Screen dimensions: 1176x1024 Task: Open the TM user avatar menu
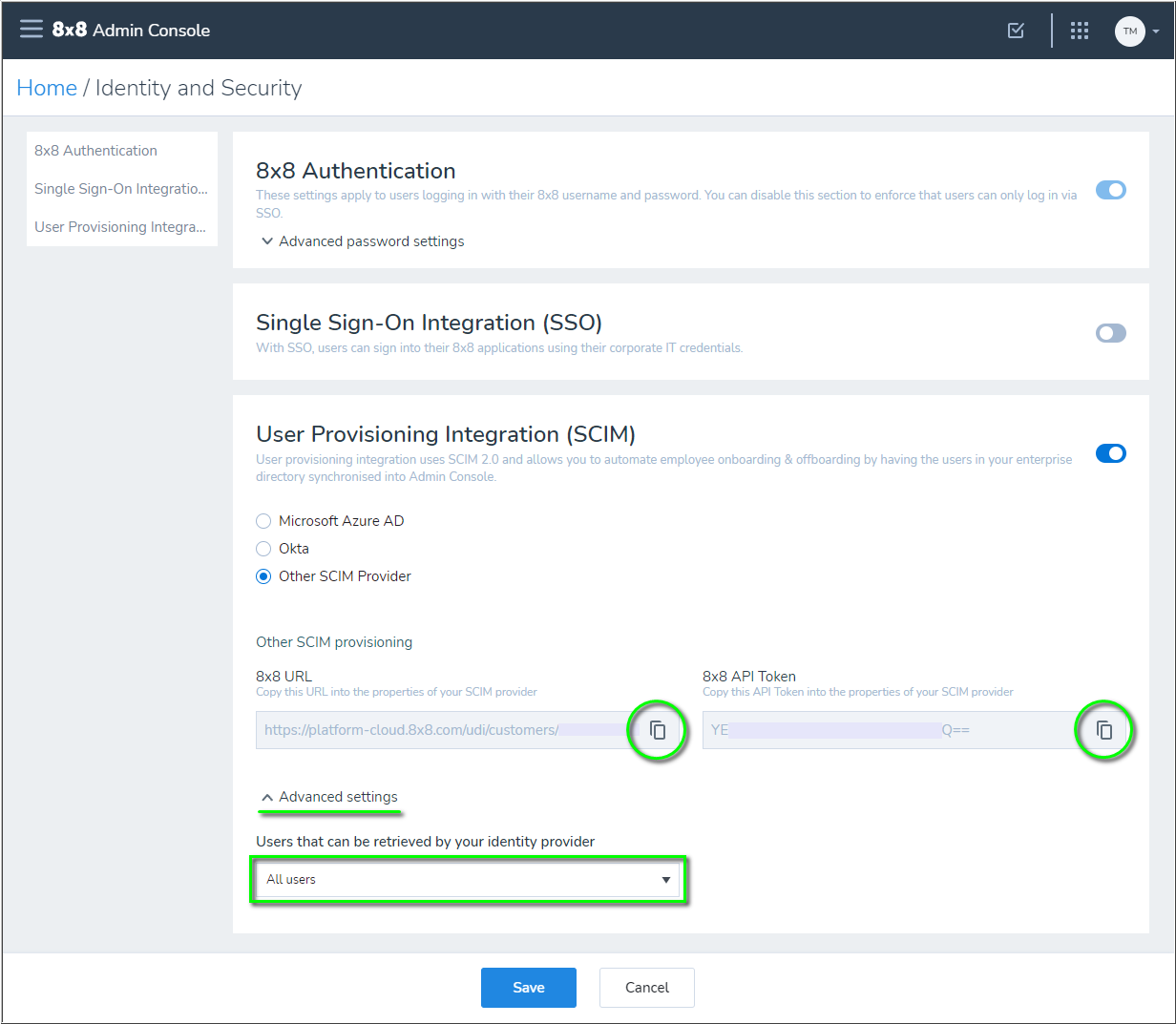pos(1130,31)
